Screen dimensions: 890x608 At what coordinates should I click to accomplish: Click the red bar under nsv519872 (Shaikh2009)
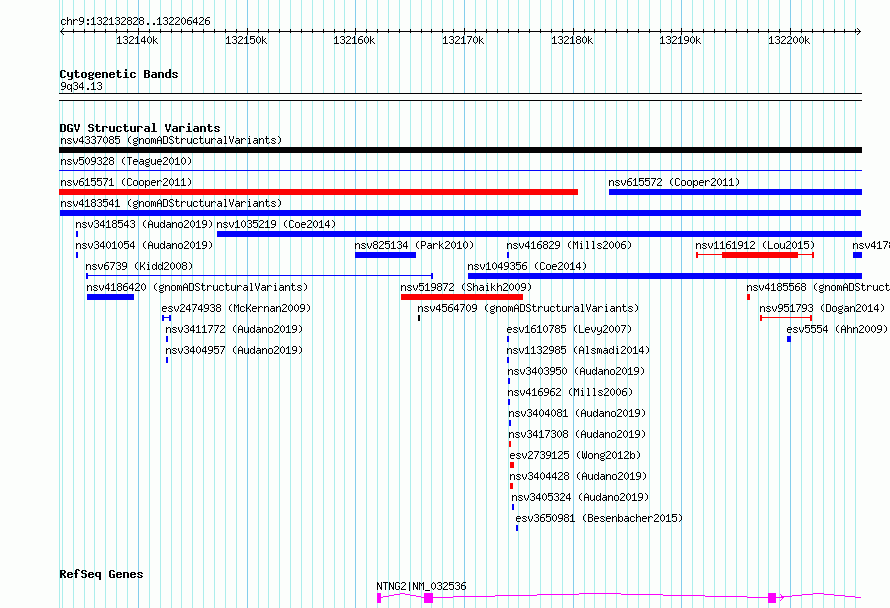click(461, 297)
